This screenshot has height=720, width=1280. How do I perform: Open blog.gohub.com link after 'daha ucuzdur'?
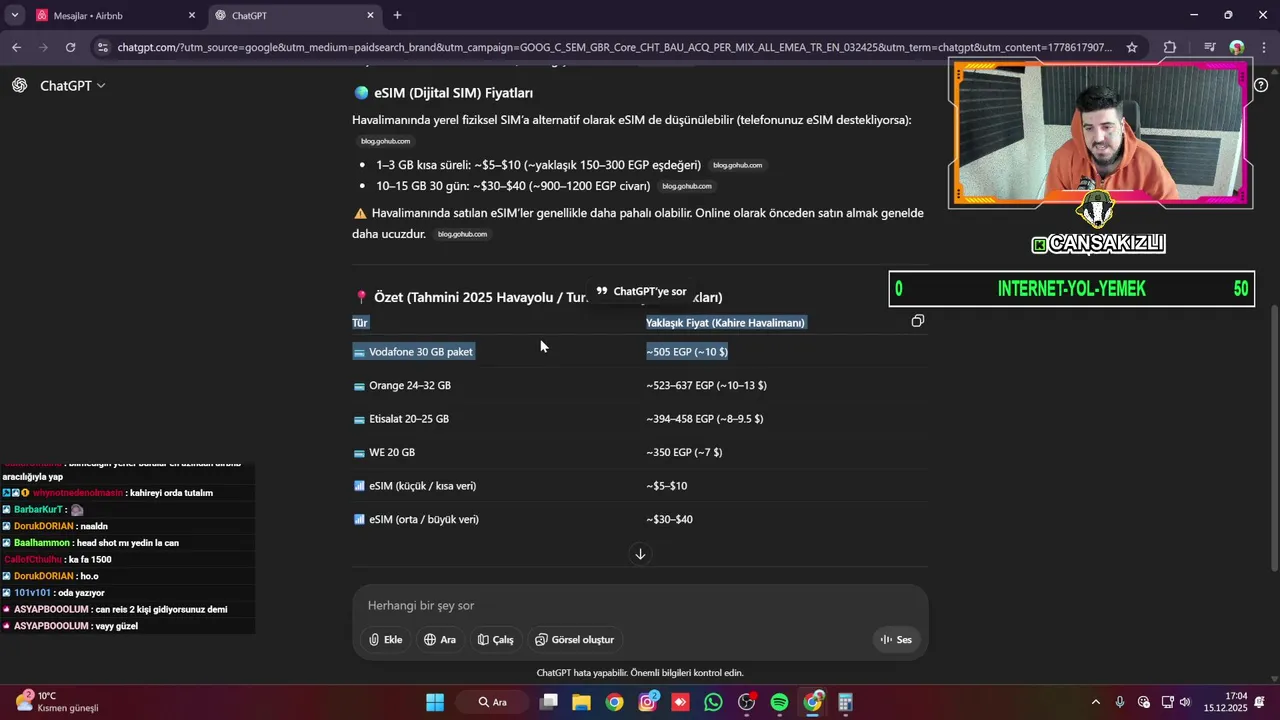(x=462, y=234)
